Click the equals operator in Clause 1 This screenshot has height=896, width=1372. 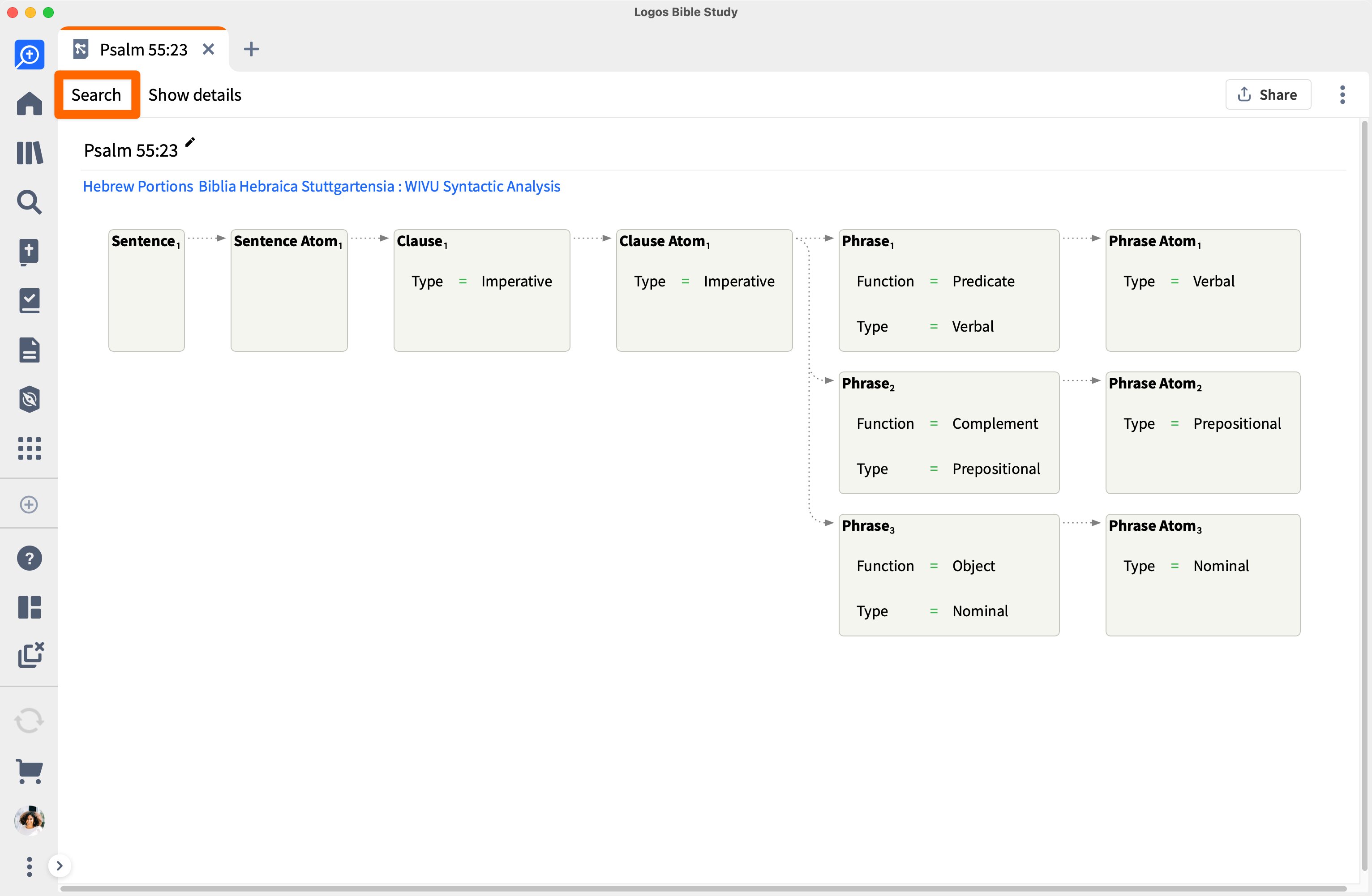(462, 281)
